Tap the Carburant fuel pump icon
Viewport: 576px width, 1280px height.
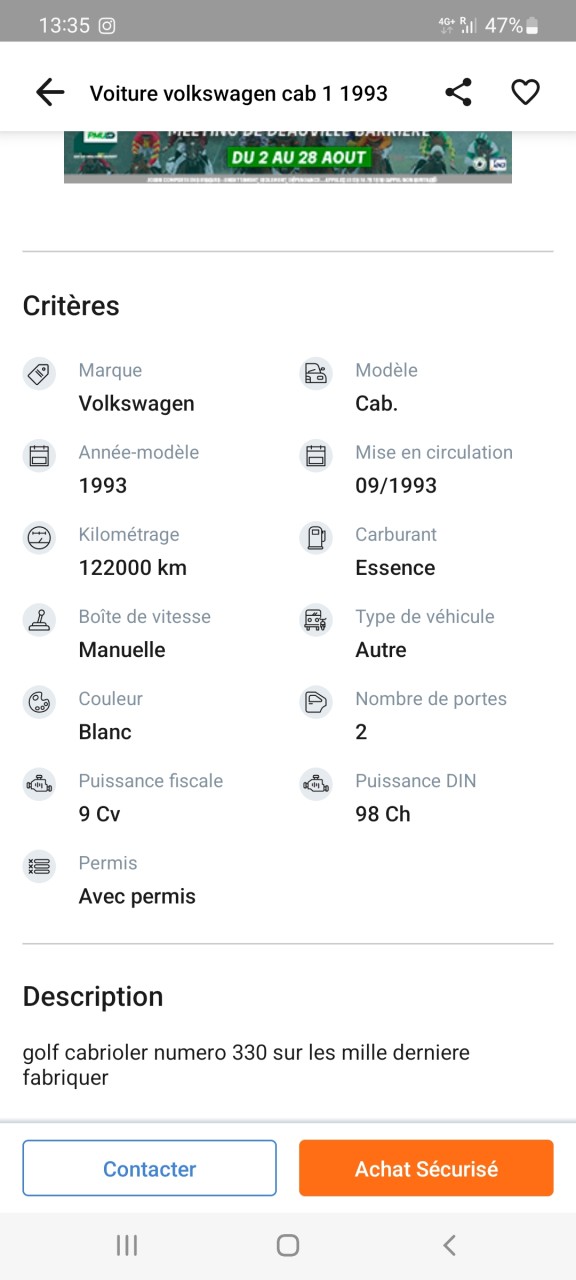(316, 538)
